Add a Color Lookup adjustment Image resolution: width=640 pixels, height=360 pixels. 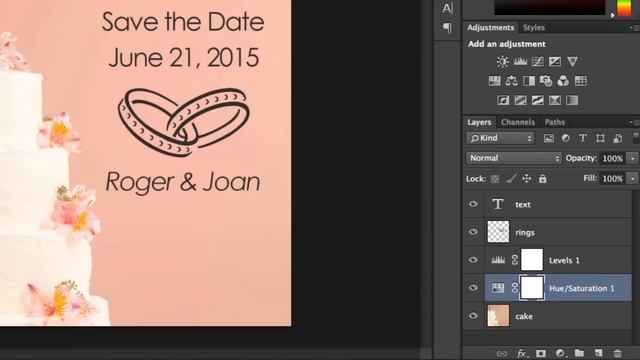[x=581, y=81]
